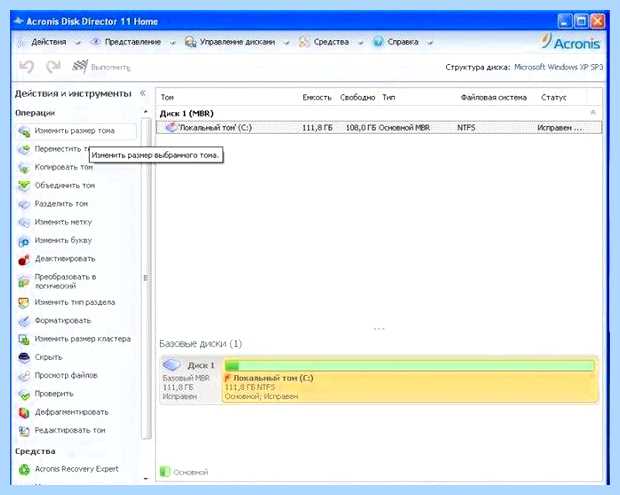The image size is (620, 495).
Task: Collapse the Операции section
Action: [x=146, y=112]
